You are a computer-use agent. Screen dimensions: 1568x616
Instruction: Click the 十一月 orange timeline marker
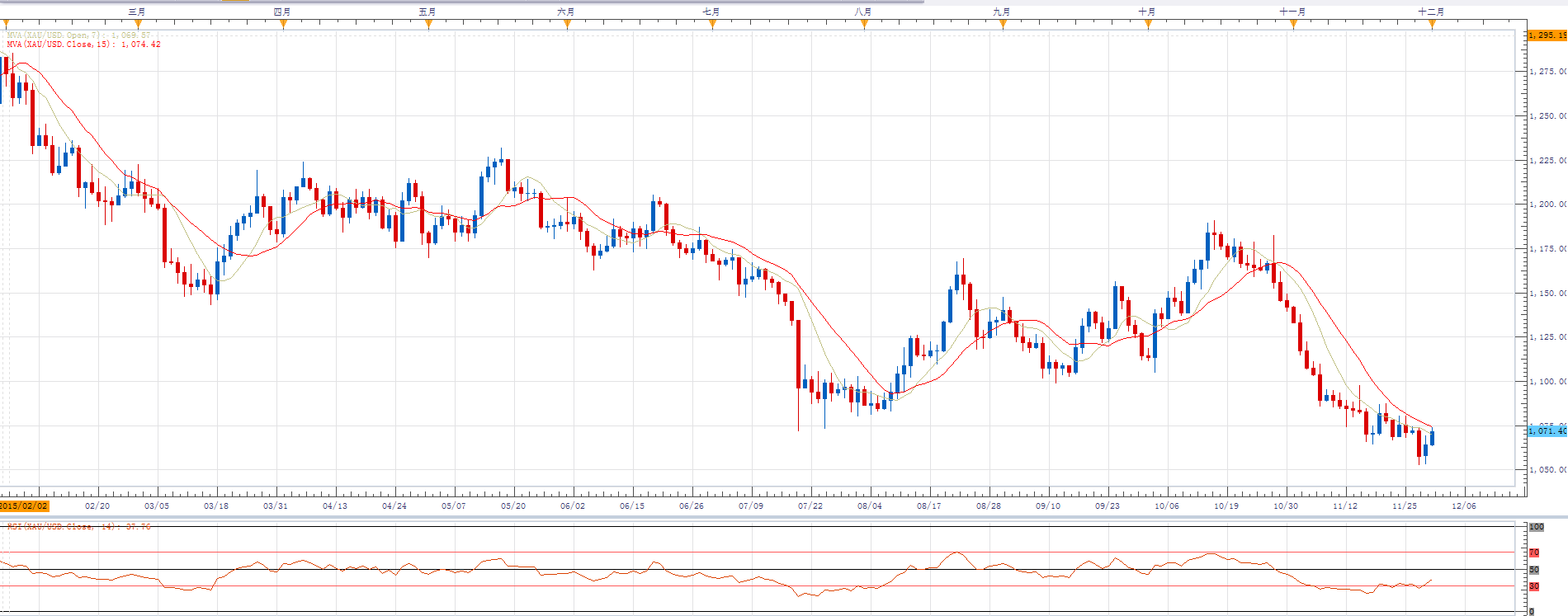(1293, 24)
